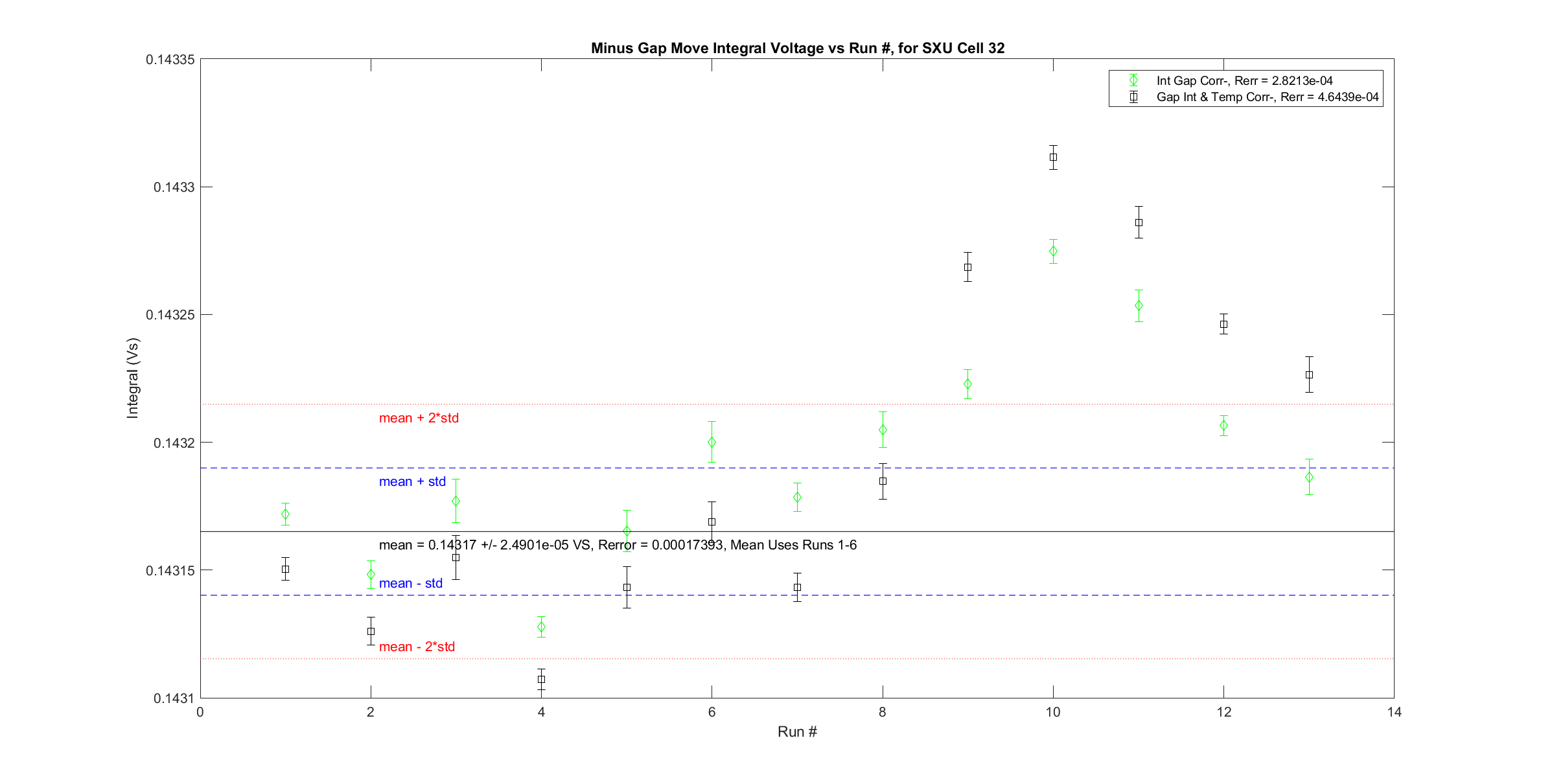Viewport: 1541px width, 784px height.
Task: Select the green diamond marker at run 10
Action: pyautogui.click(x=1053, y=251)
